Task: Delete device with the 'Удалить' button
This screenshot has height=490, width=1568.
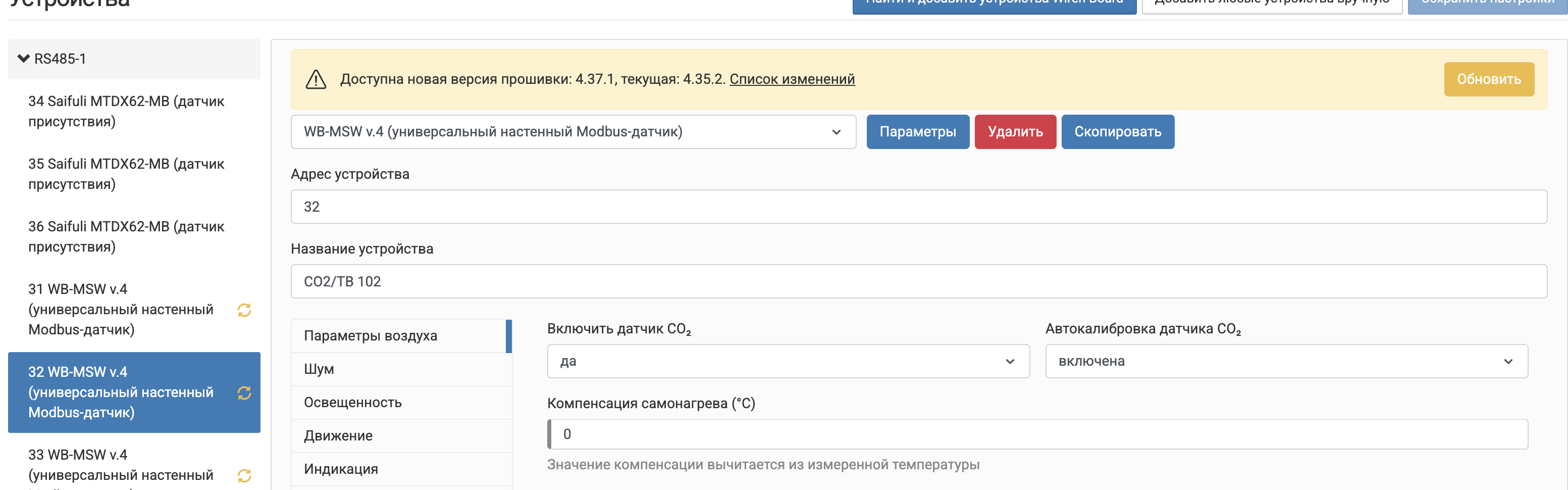Action: (x=1015, y=132)
